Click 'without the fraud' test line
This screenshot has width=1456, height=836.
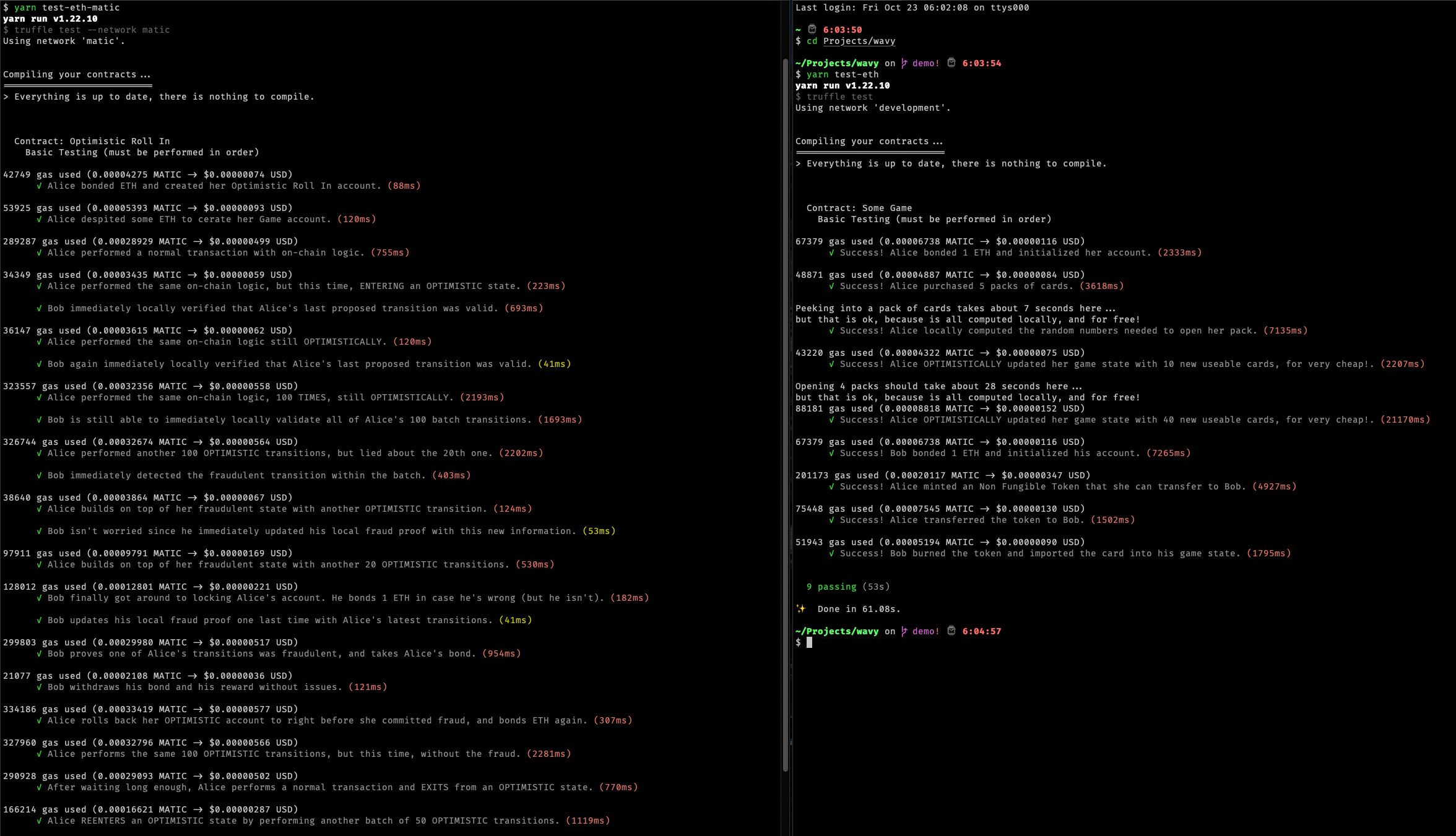coord(304,754)
